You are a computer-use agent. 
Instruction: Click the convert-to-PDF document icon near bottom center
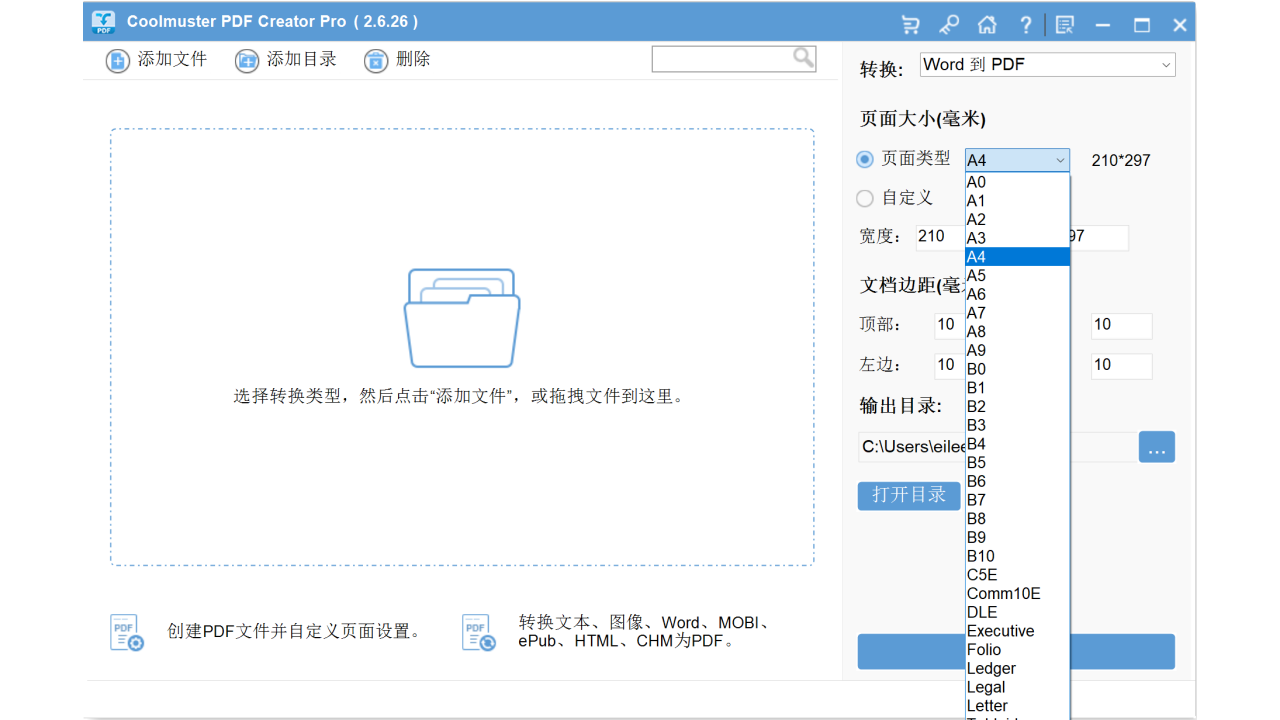pyautogui.click(x=478, y=631)
